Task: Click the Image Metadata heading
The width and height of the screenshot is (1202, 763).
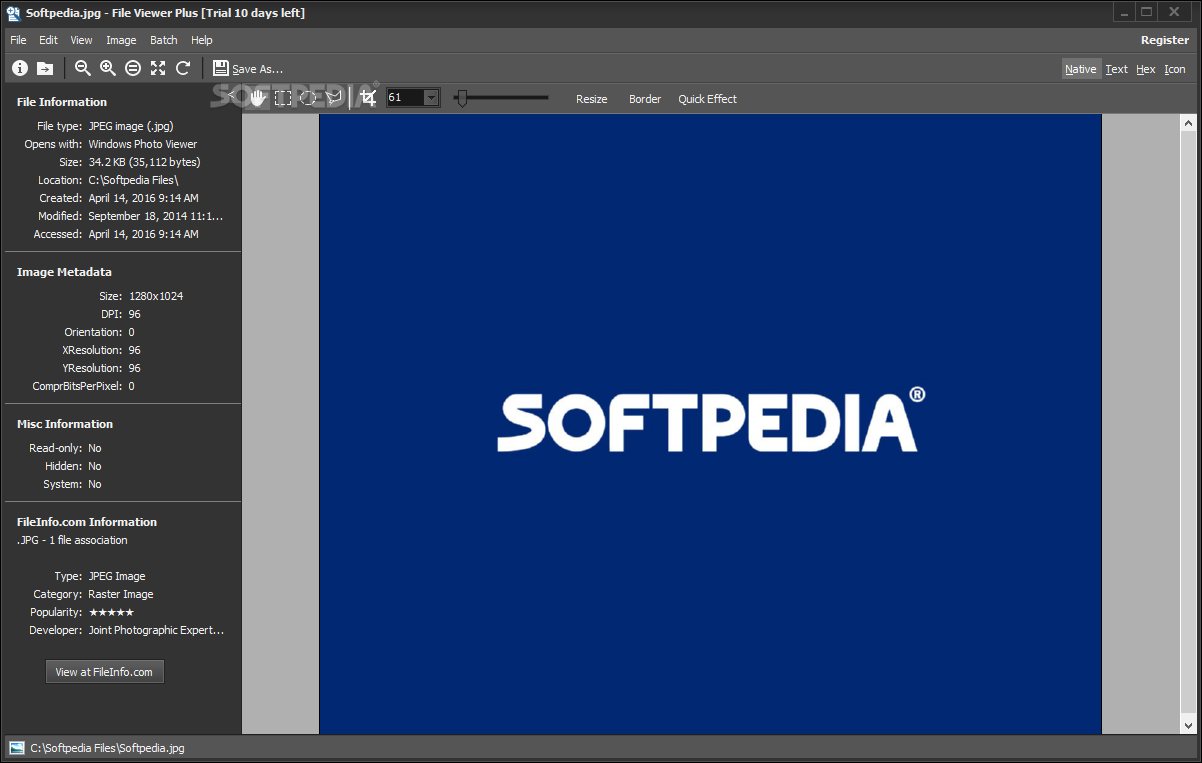Action: click(x=64, y=272)
